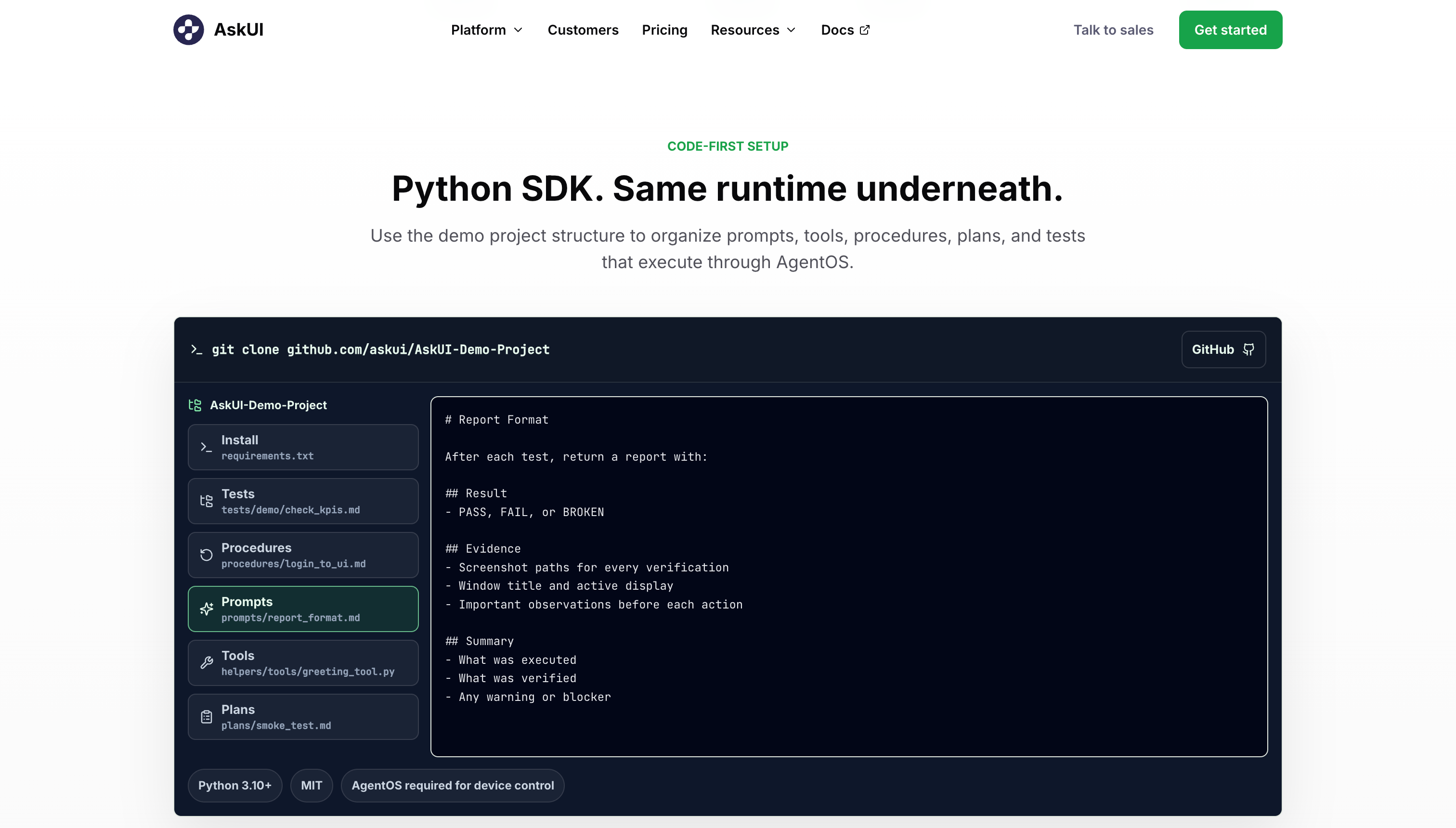Open the Platform navigation menu
This screenshot has width=1456, height=828.
click(487, 29)
